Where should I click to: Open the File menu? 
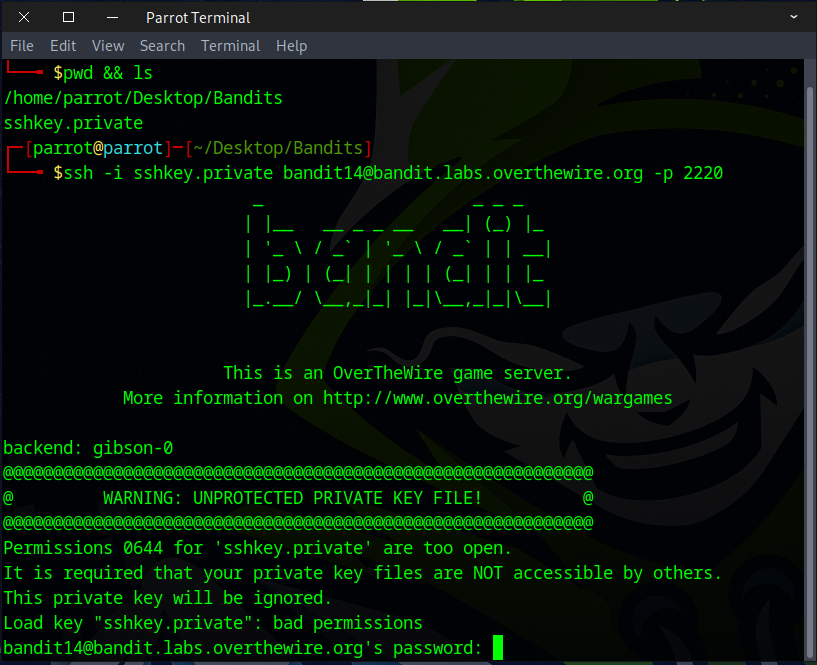tap(22, 46)
